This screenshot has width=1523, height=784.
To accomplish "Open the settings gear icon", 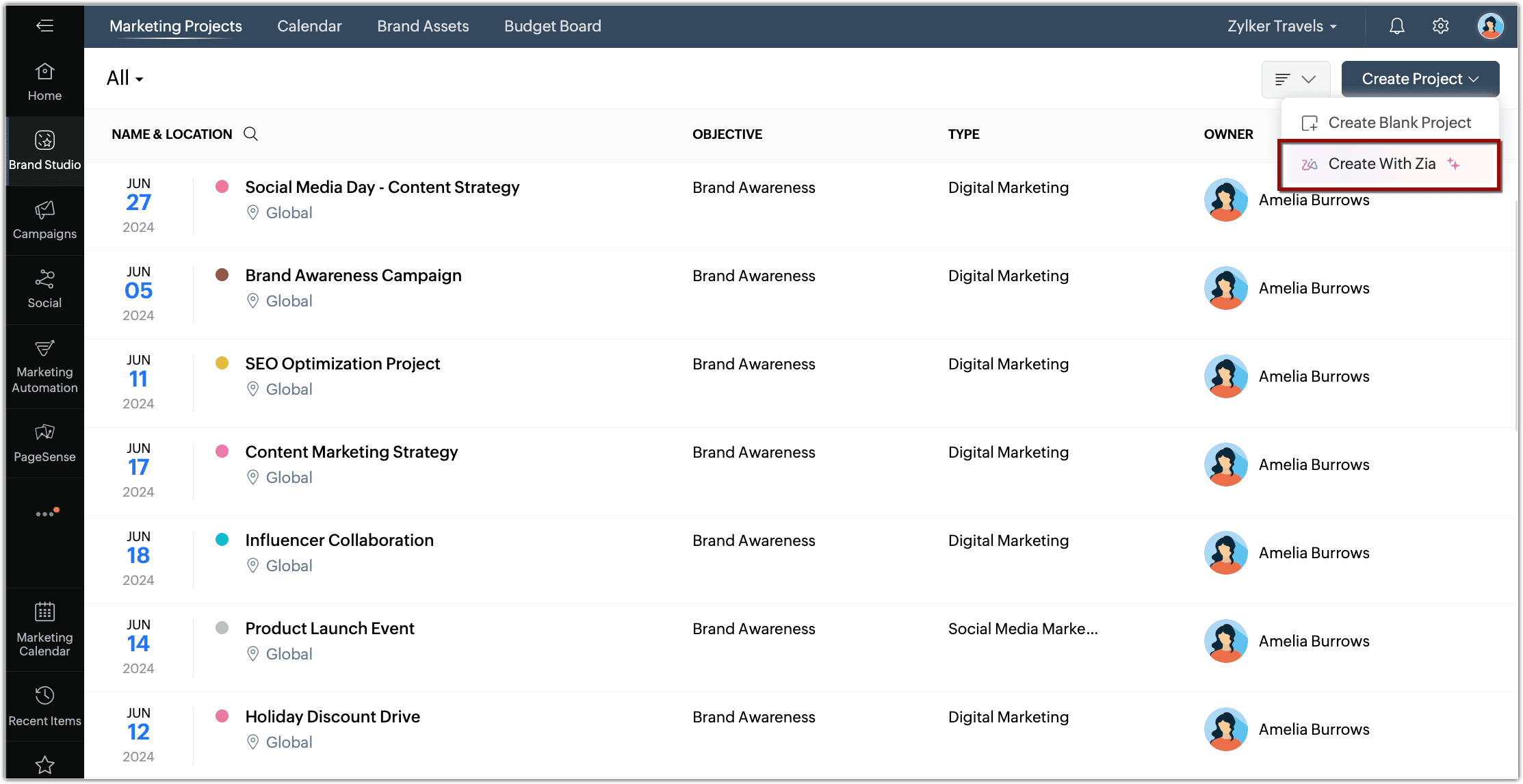I will click(x=1440, y=26).
